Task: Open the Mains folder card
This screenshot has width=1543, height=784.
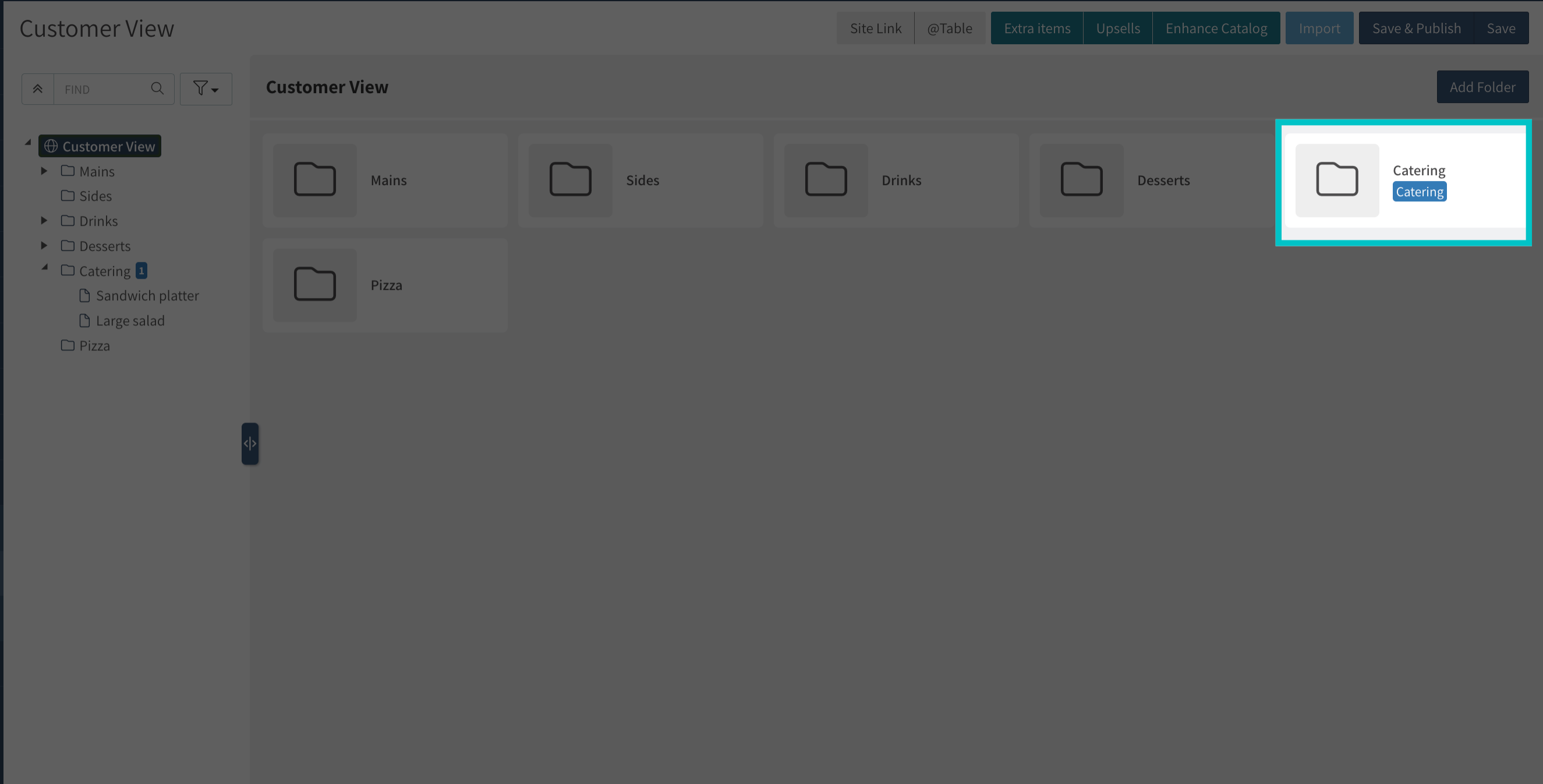Action: 385,180
